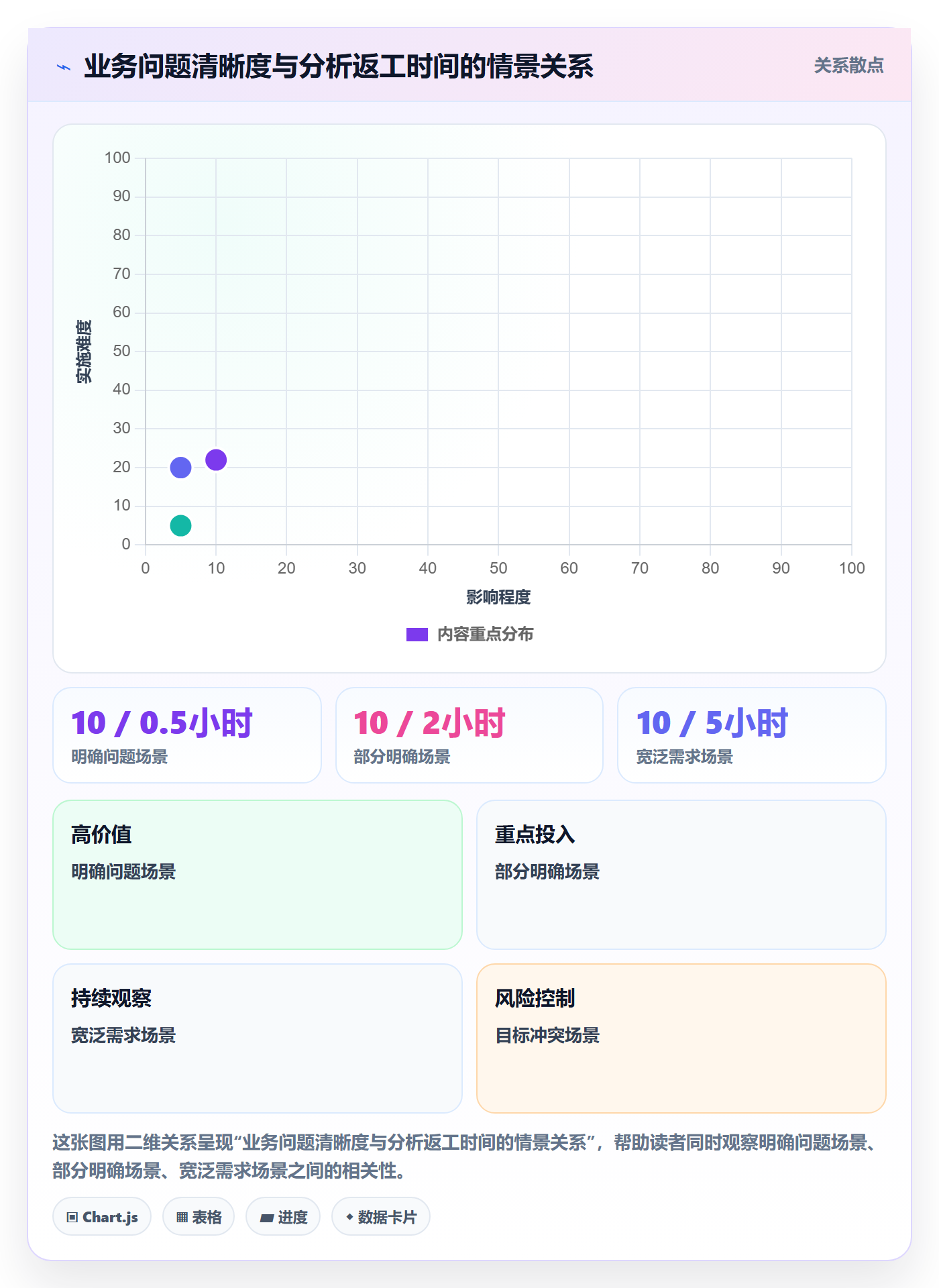Screen dimensions: 939x1288
Task: Click the 内容重点分布 legend label
Action: 485,635
